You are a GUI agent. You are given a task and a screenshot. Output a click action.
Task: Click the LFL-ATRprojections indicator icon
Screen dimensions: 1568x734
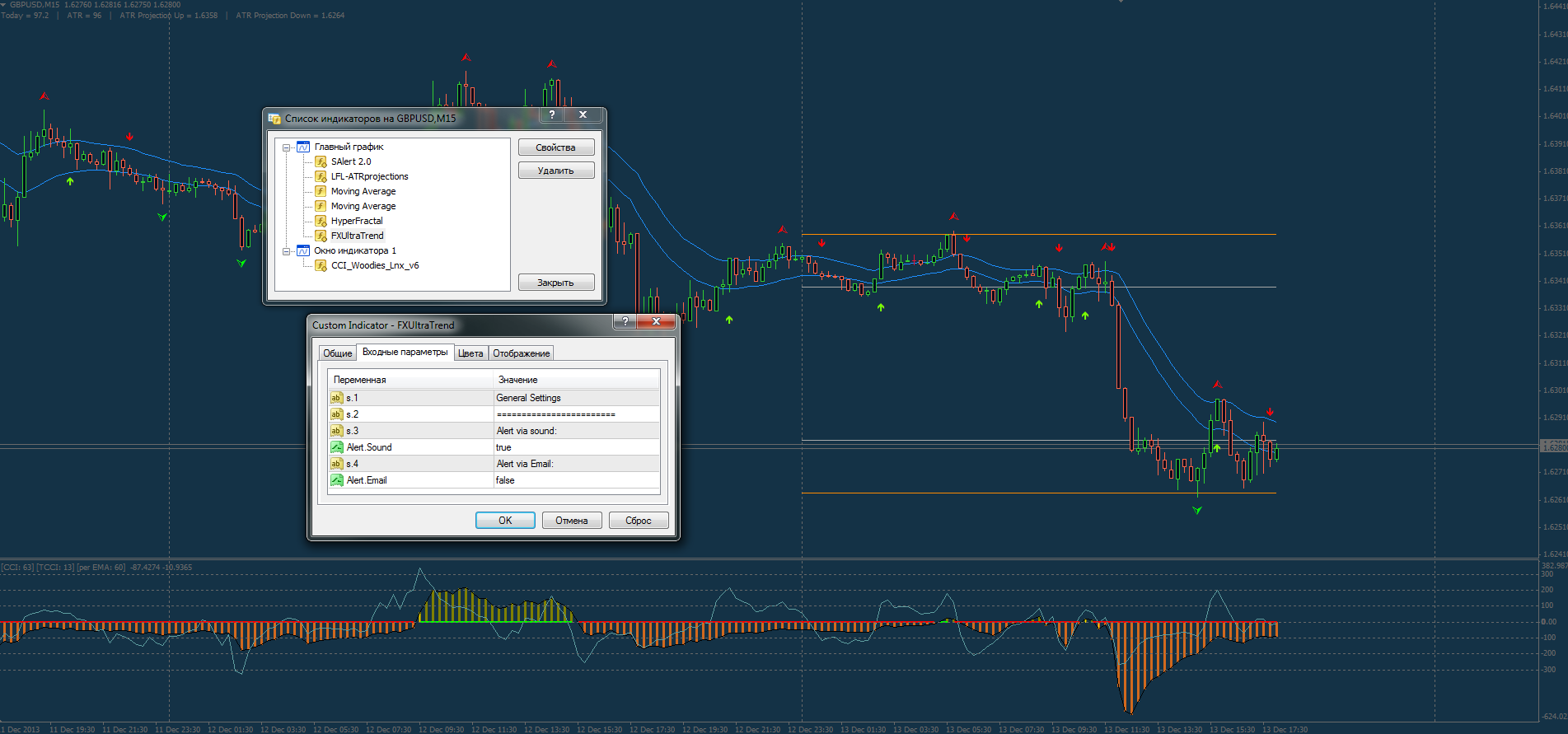click(x=321, y=176)
